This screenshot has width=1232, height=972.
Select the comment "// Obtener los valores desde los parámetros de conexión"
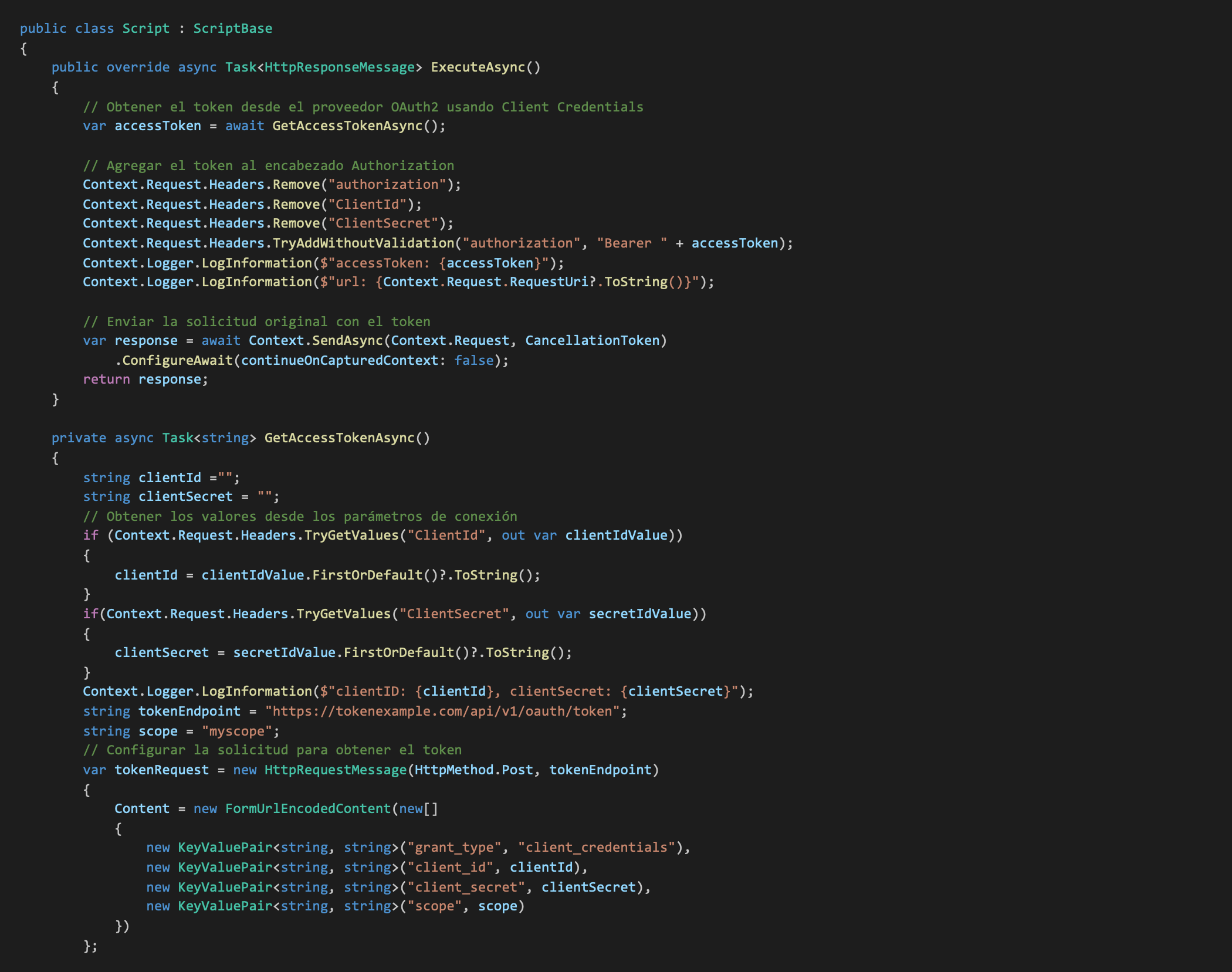[300, 516]
